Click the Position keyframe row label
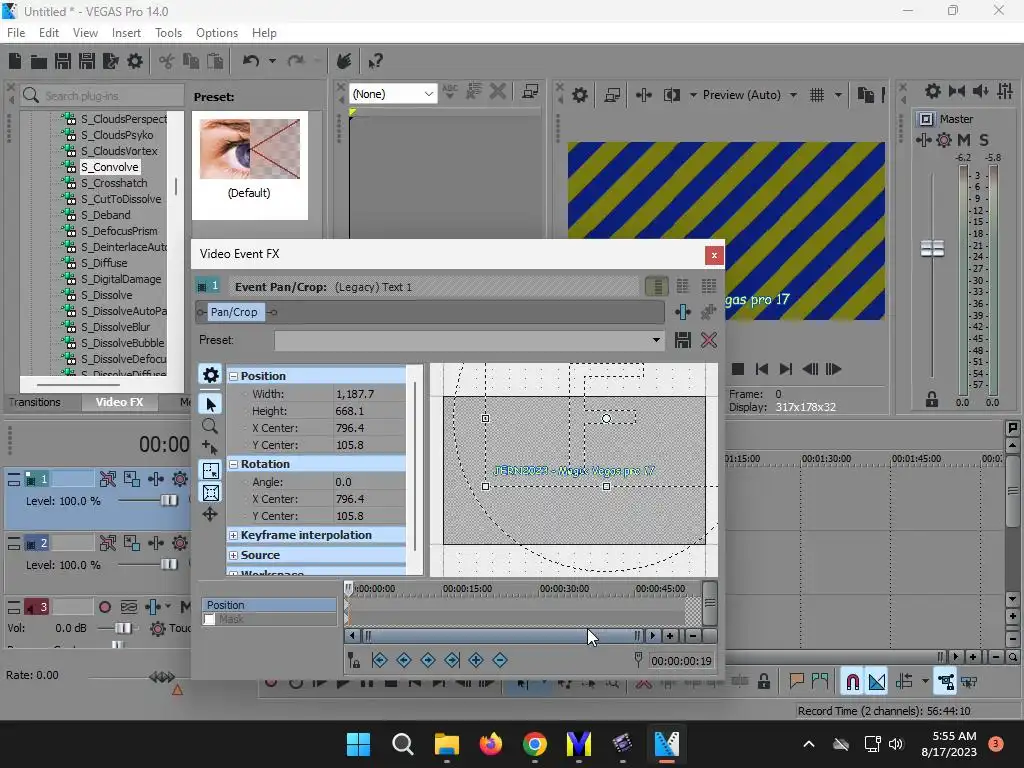 coord(269,605)
